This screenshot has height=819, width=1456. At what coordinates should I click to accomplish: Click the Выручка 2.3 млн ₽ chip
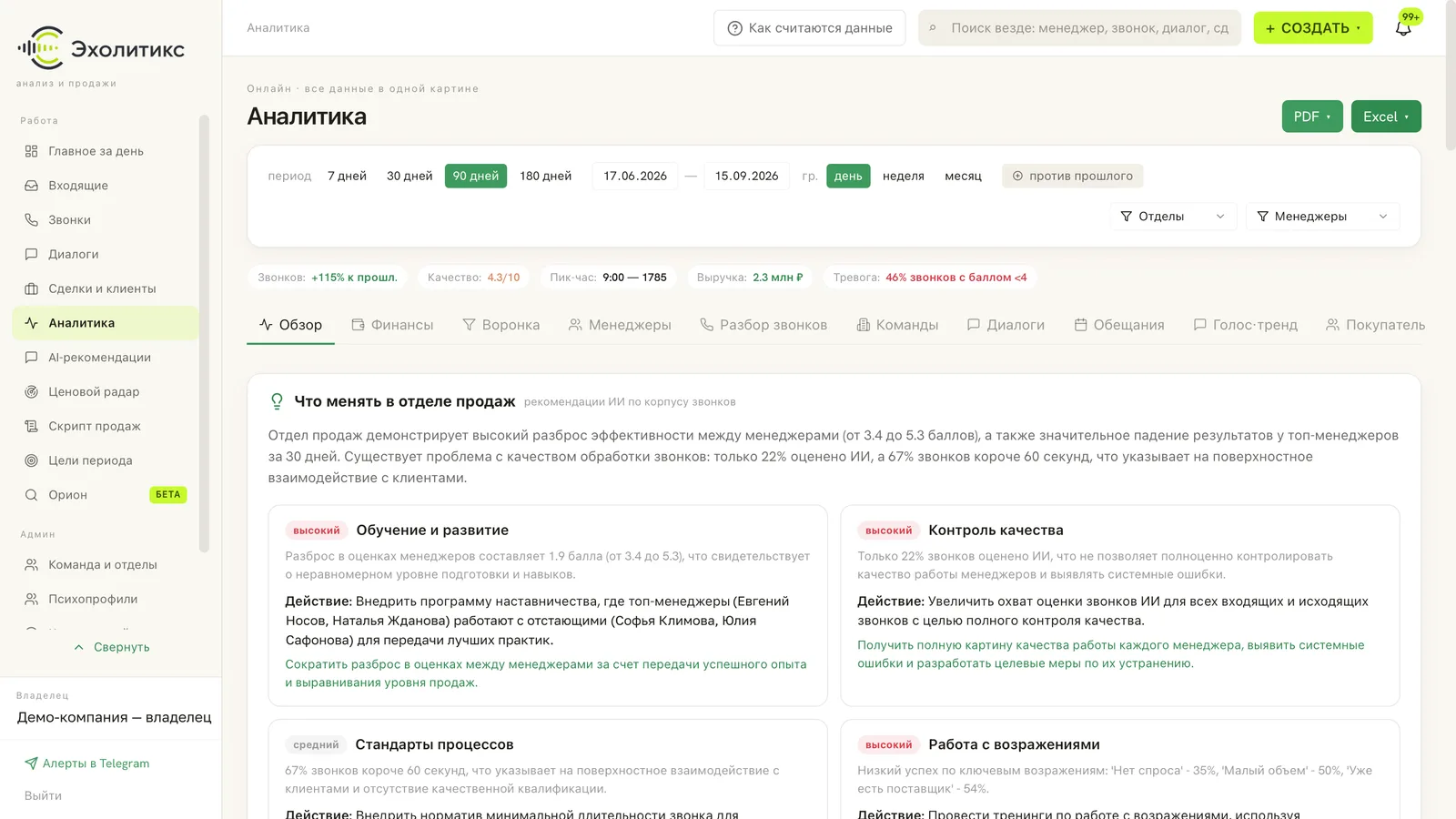[x=750, y=278]
